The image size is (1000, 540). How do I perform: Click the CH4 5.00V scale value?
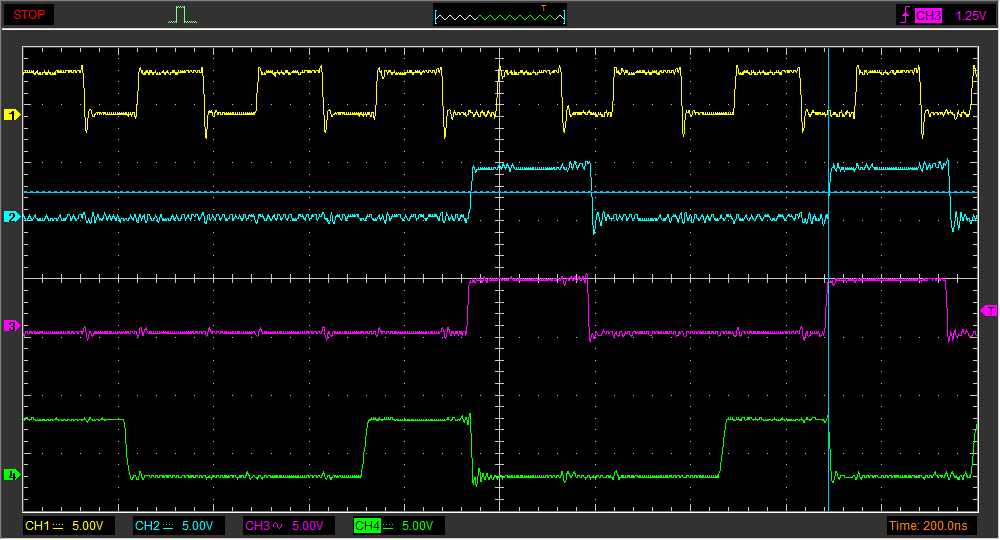coord(416,526)
